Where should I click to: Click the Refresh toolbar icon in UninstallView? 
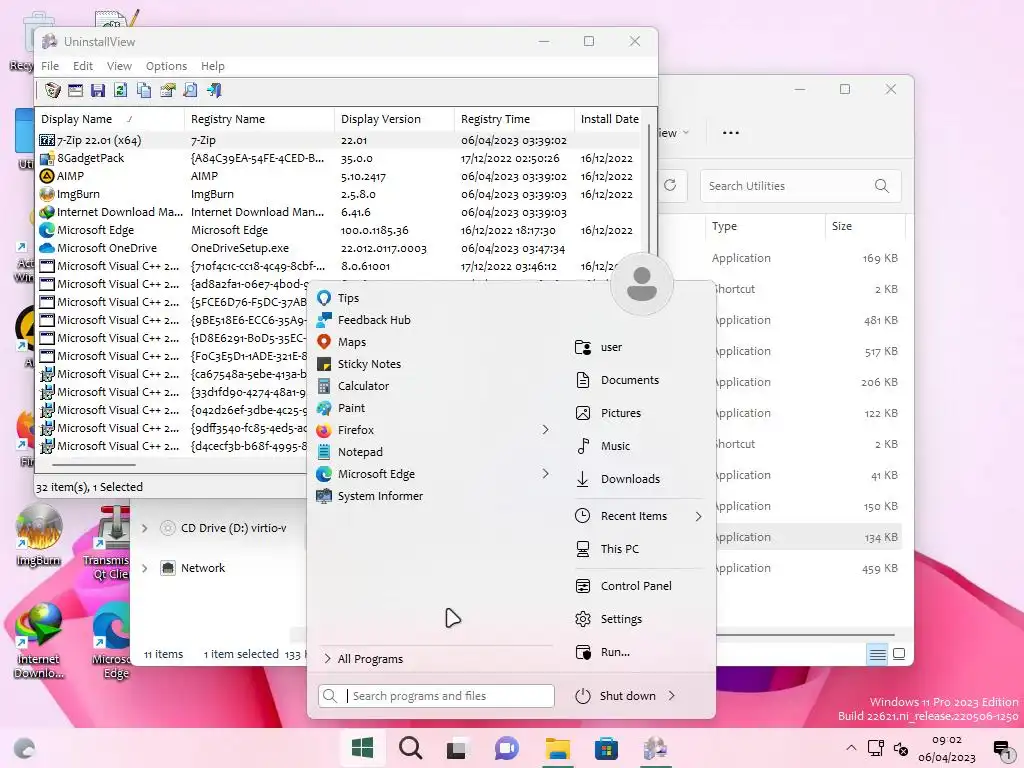click(121, 90)
